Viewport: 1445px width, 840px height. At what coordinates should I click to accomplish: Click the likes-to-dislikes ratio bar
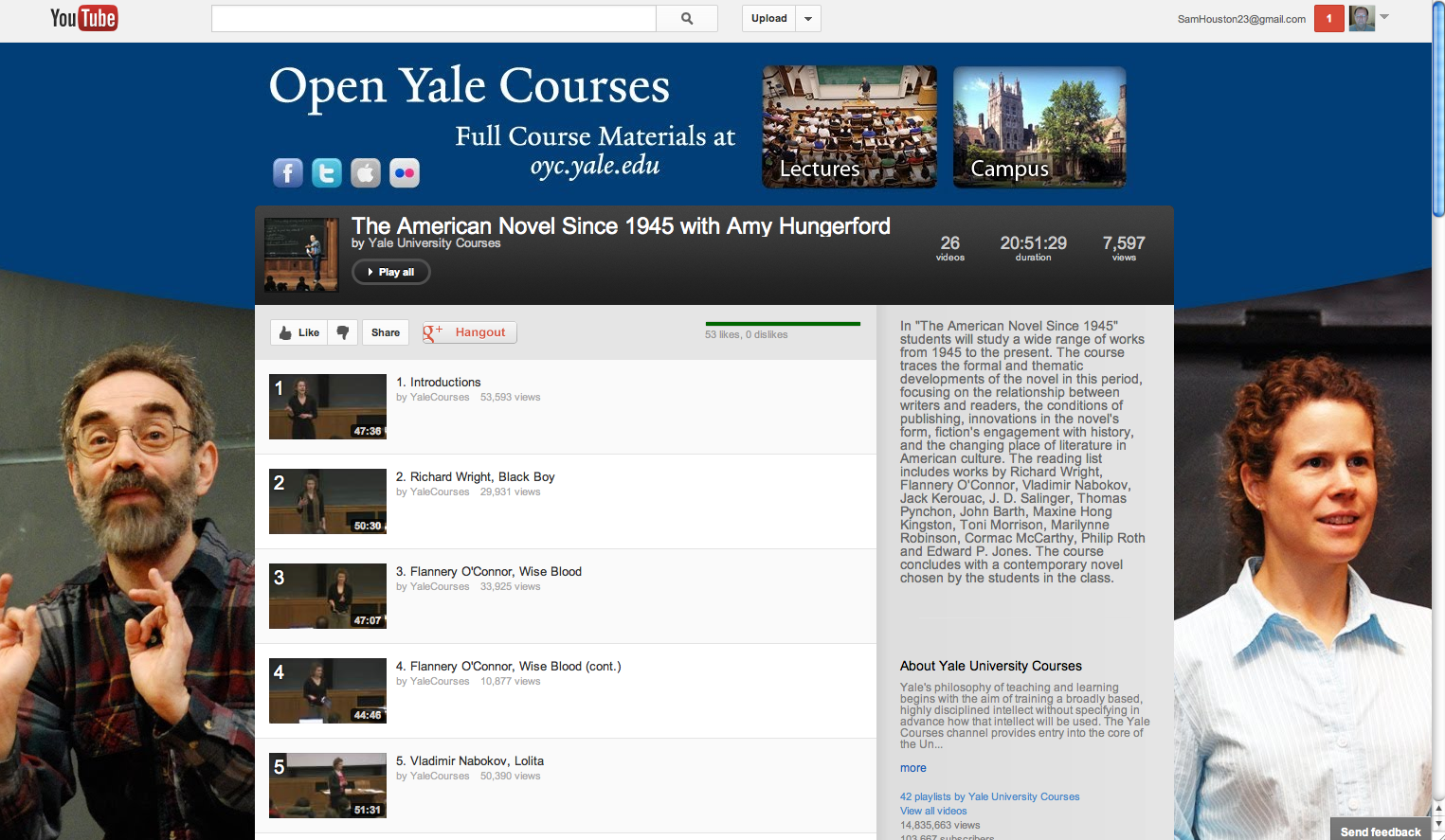click(783, 322)
